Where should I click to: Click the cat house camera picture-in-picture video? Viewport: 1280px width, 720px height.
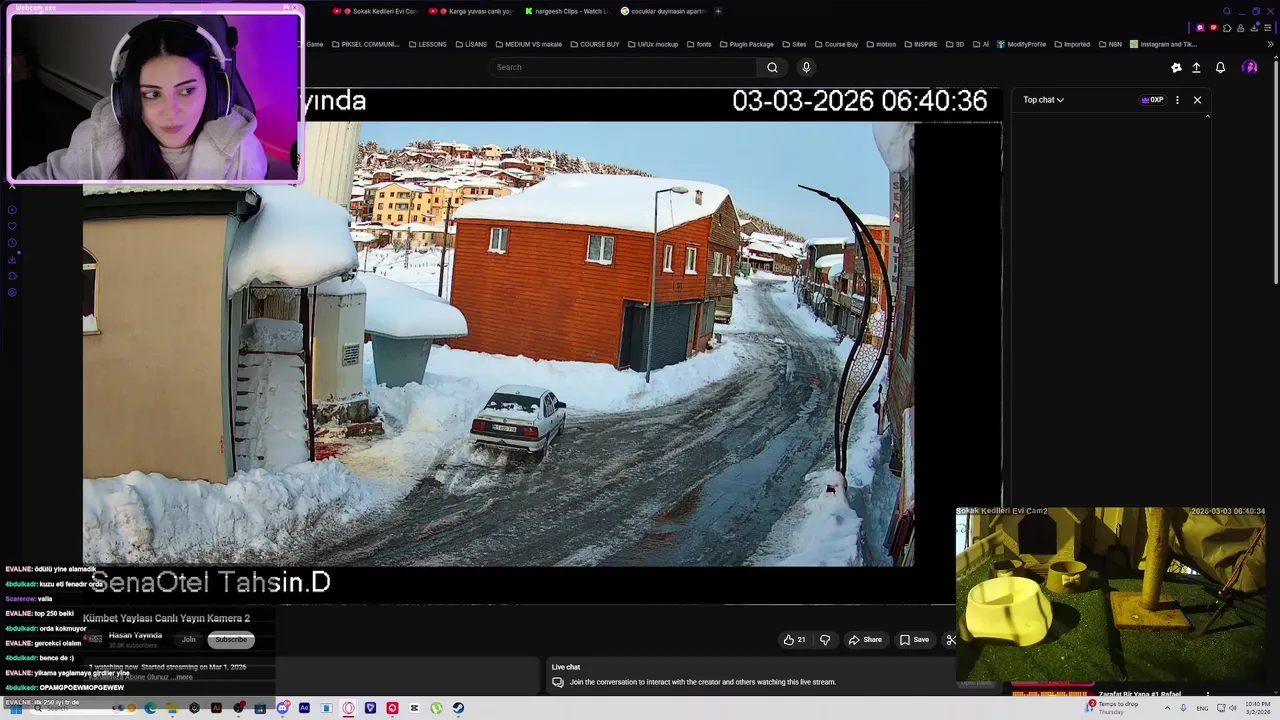1111,594
